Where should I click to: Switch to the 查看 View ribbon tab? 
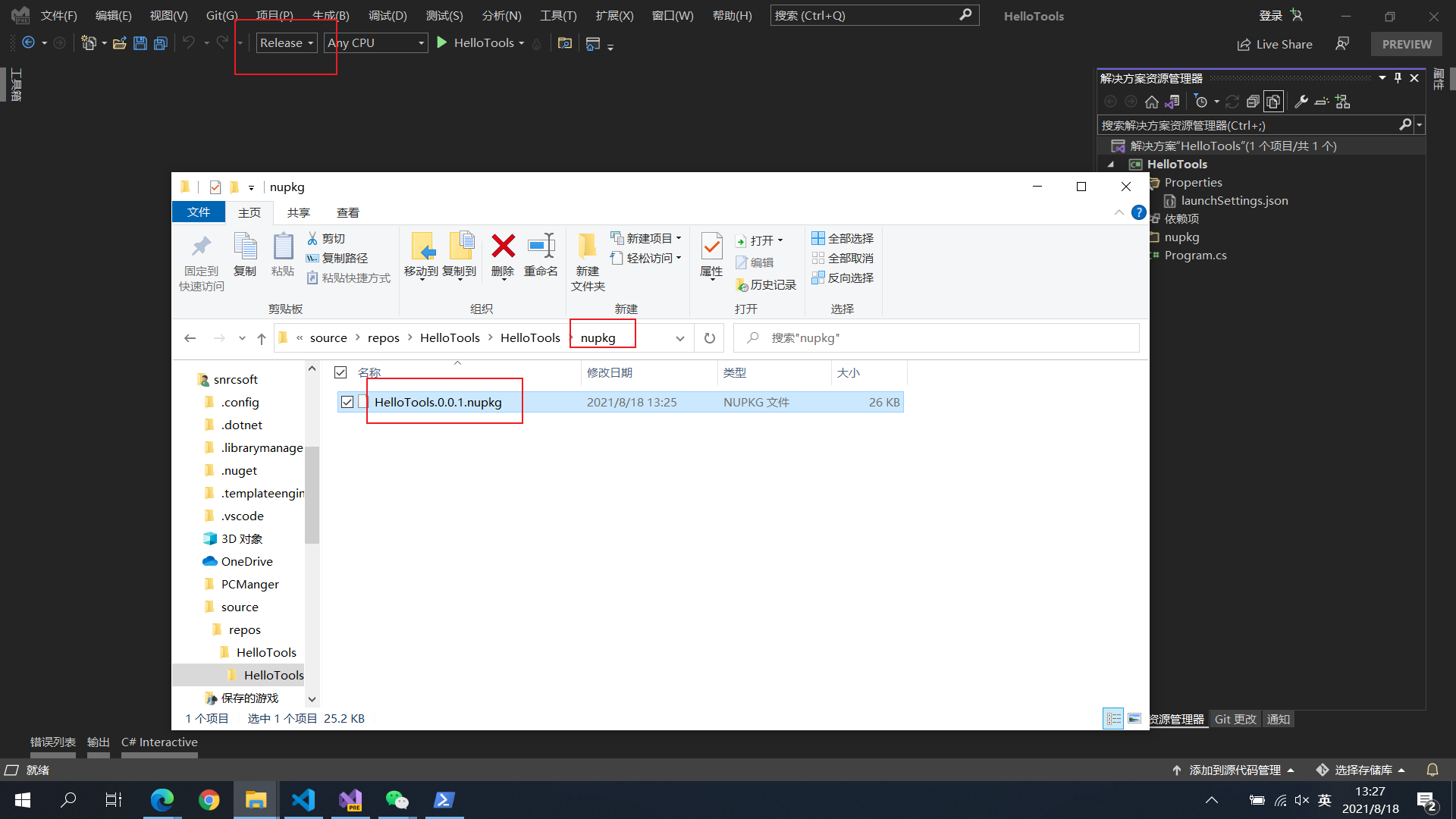pyautogui.click(x=347, y=212)
